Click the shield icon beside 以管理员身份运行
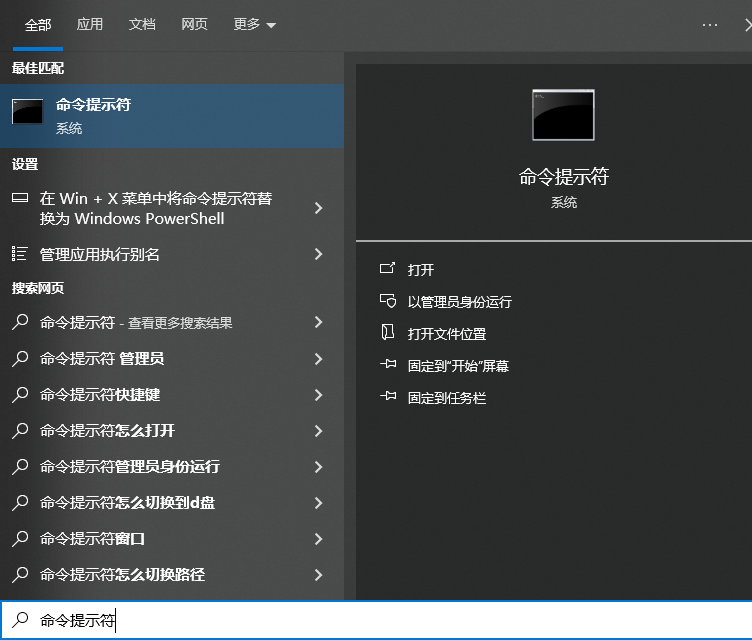Viewport: 752px width, 640px height. (x=388, y=300)
